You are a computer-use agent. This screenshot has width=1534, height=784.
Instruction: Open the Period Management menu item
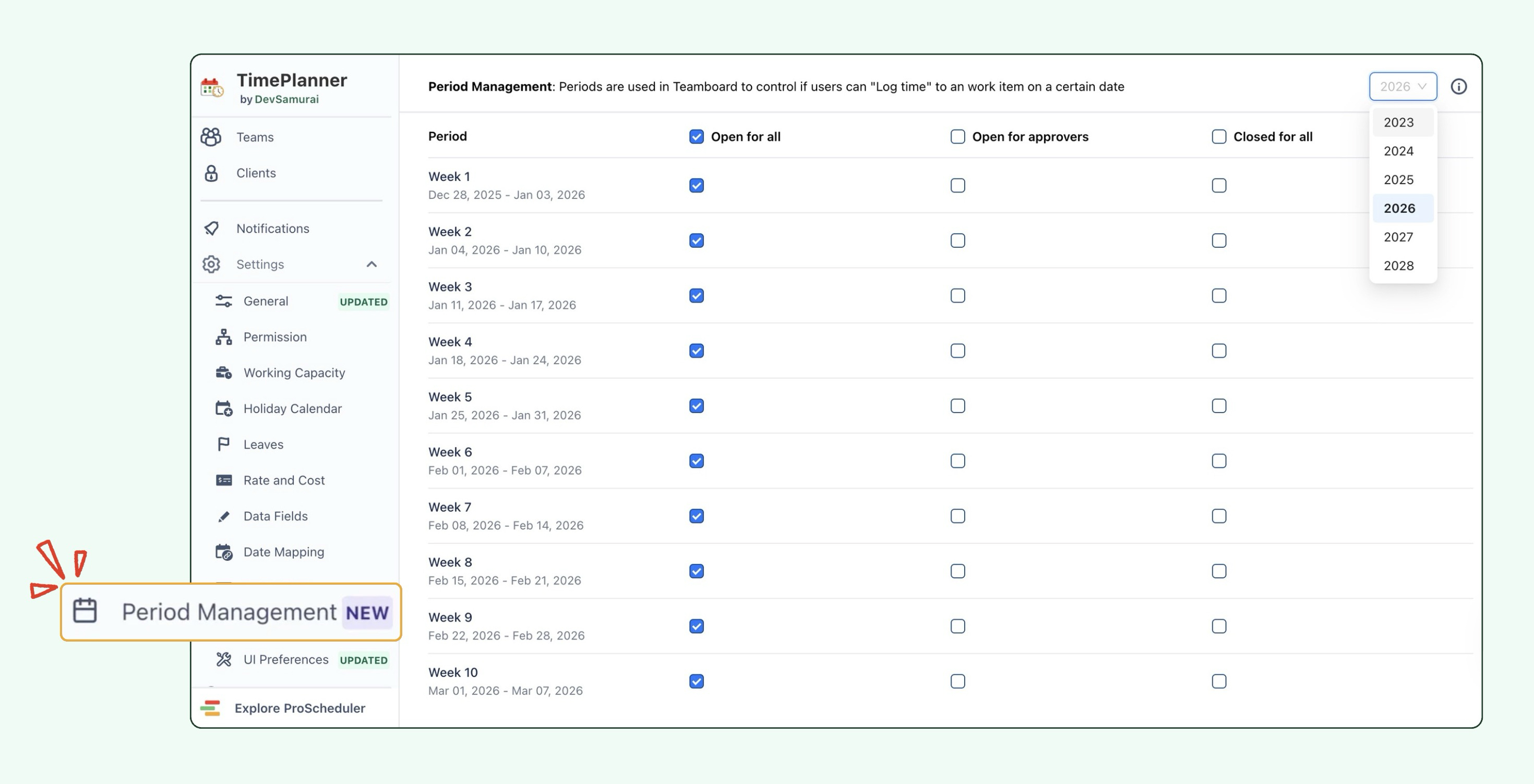(x=229, y=612)
